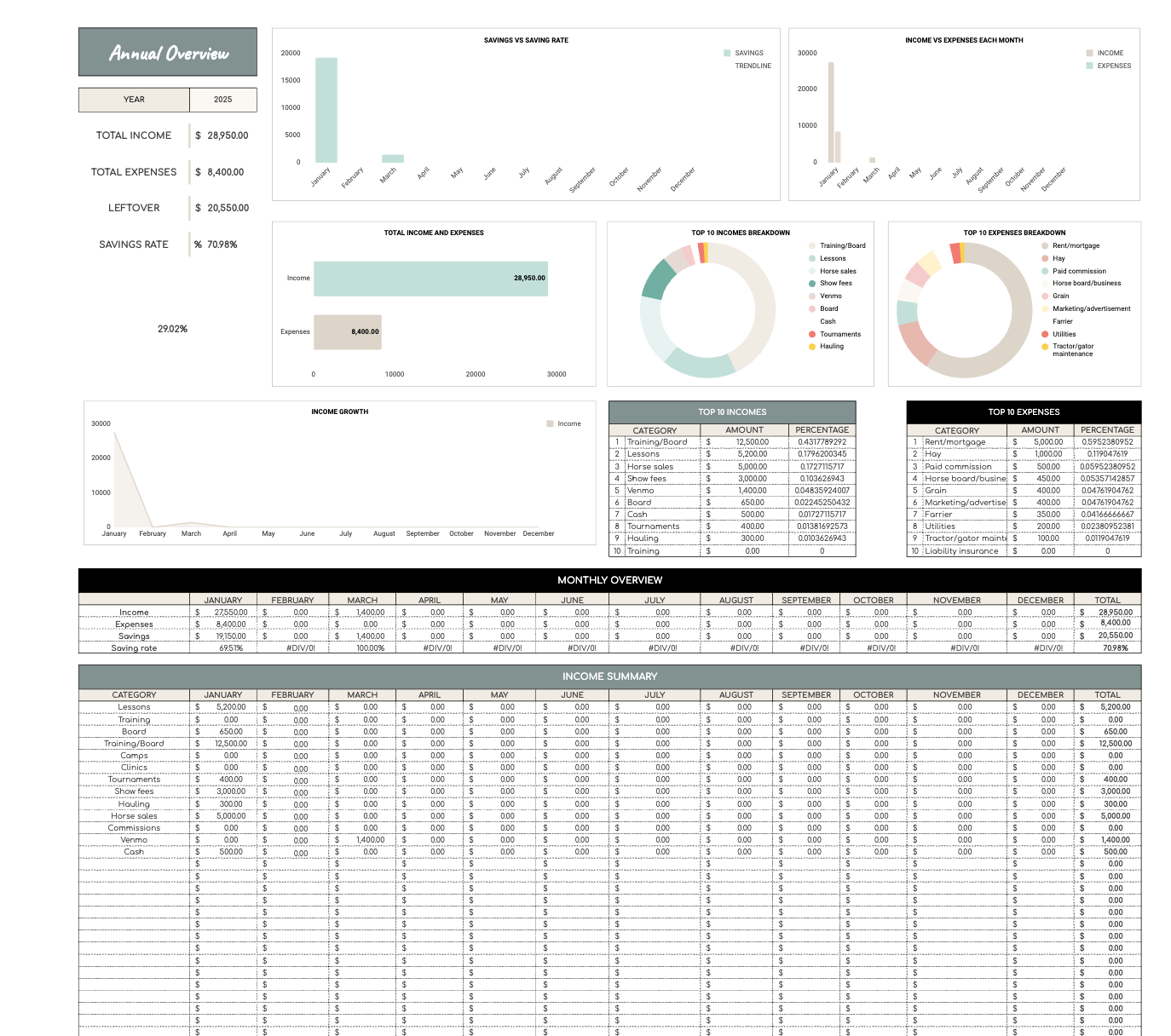The height and width of the screenshot is (1036, 1171).
Task: Select the Income bar labeled 28,950.00
Action: [x=430, y=279]
